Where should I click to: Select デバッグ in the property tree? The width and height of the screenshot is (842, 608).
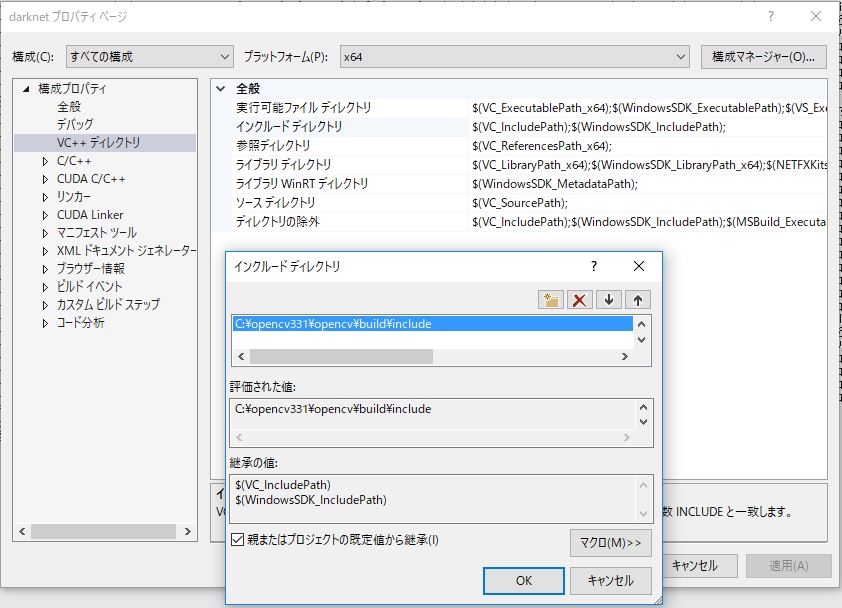pyautogui.click(x=75, y=125)
